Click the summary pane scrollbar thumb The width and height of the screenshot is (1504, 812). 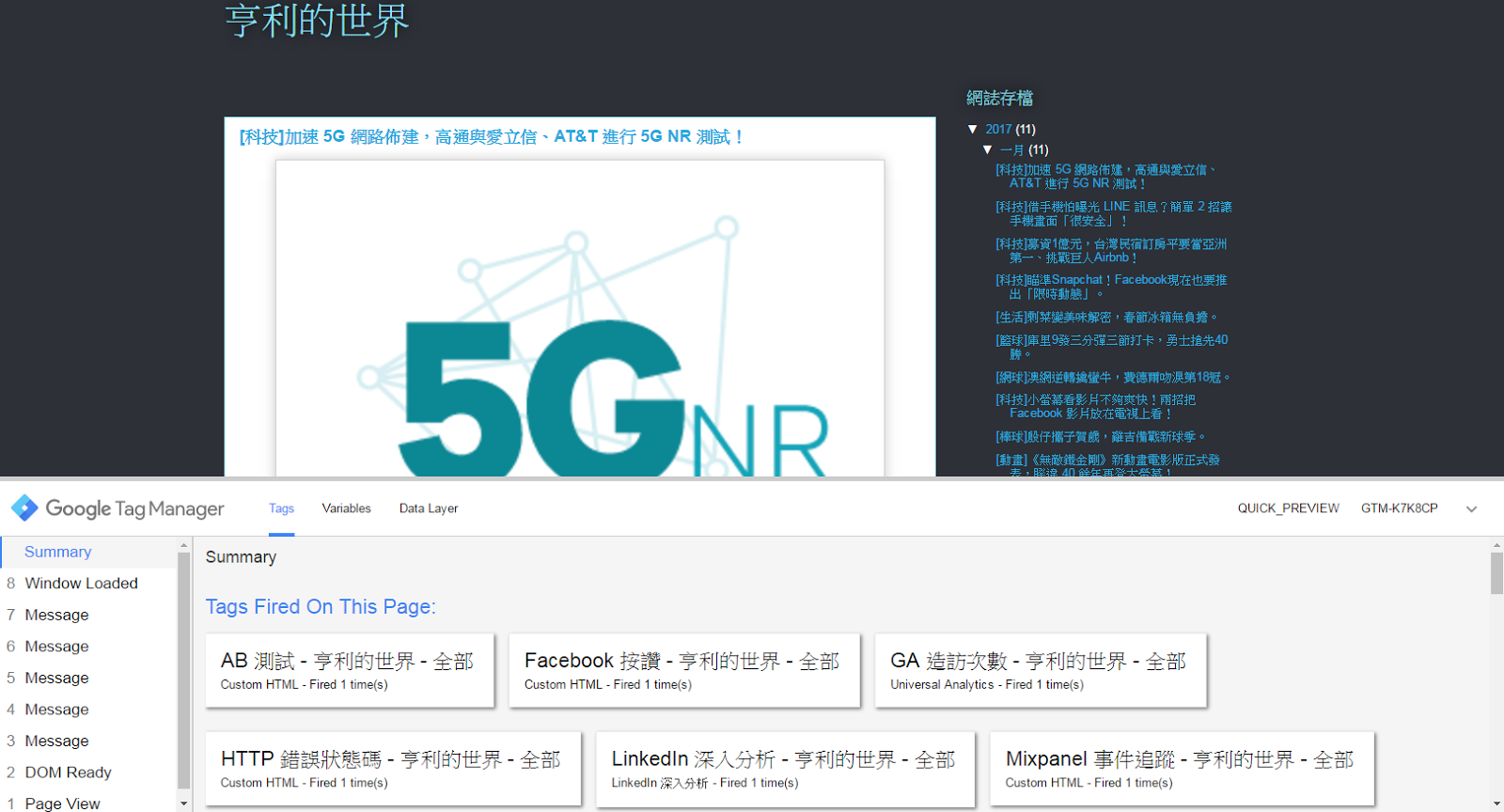point(1496,573)
